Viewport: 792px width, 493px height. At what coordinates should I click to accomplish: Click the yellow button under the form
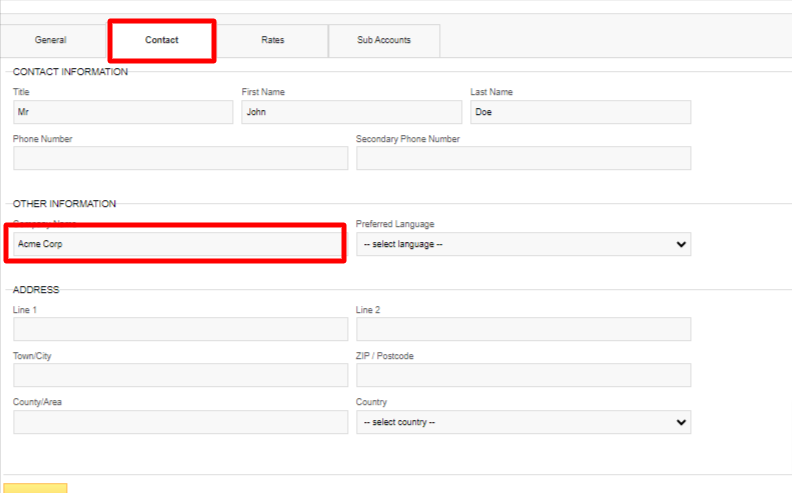point(35,488)
